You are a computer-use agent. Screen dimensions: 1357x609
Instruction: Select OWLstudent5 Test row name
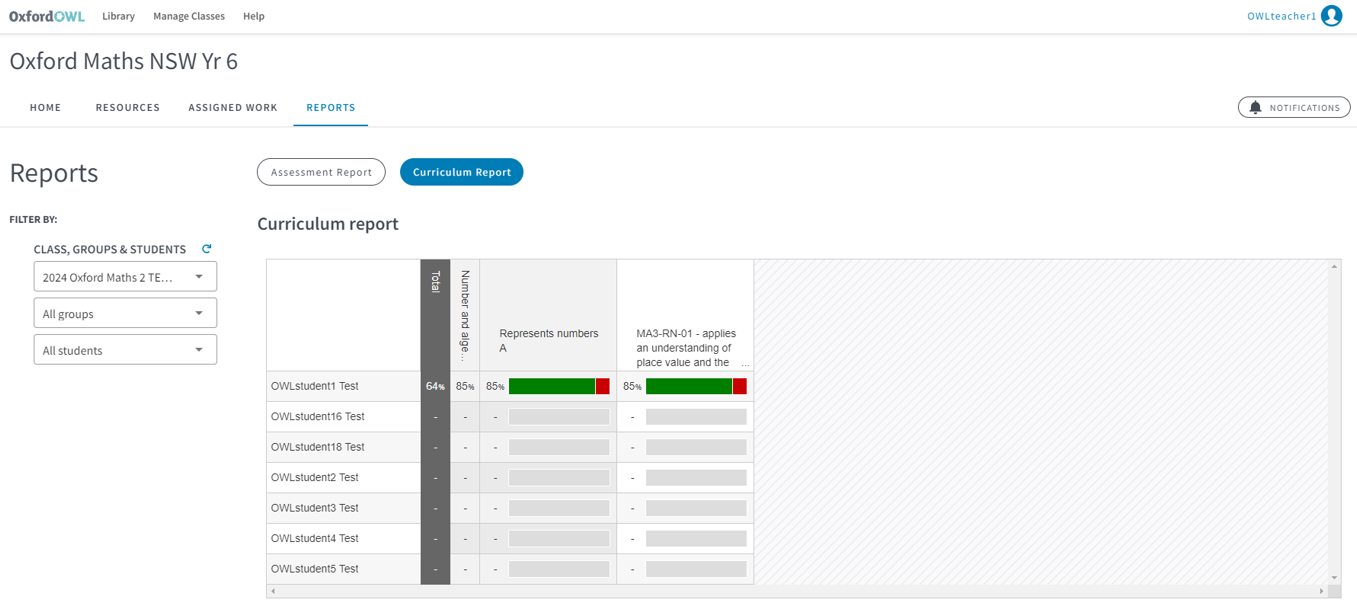314,569
